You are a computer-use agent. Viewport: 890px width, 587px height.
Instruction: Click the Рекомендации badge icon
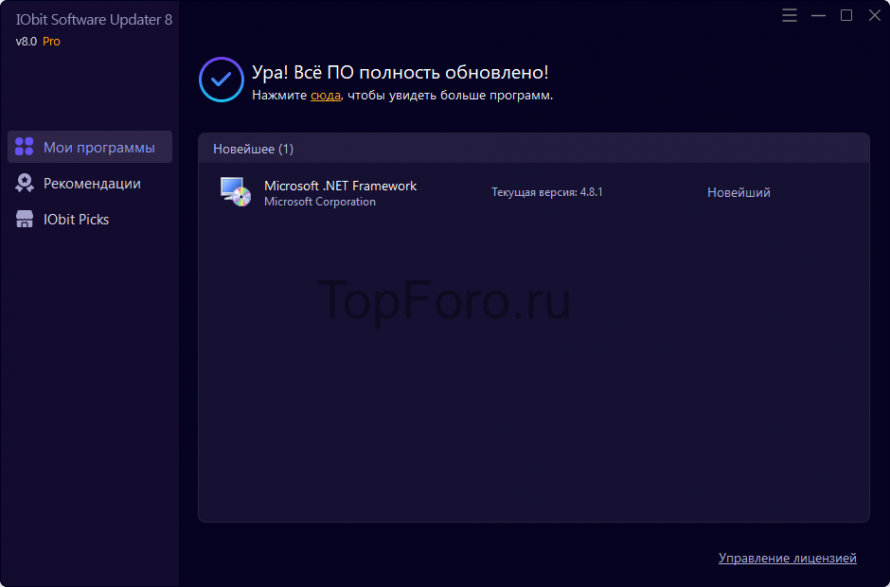24,183
